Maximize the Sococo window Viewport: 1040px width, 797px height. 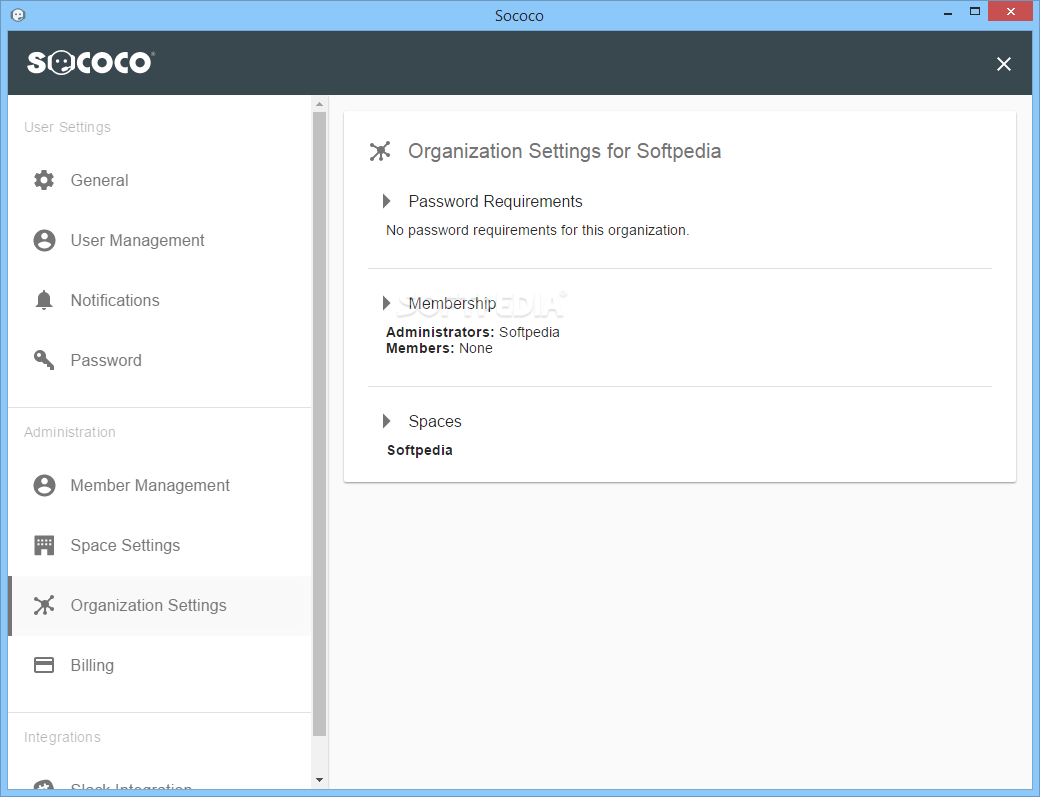click(974, 12)
